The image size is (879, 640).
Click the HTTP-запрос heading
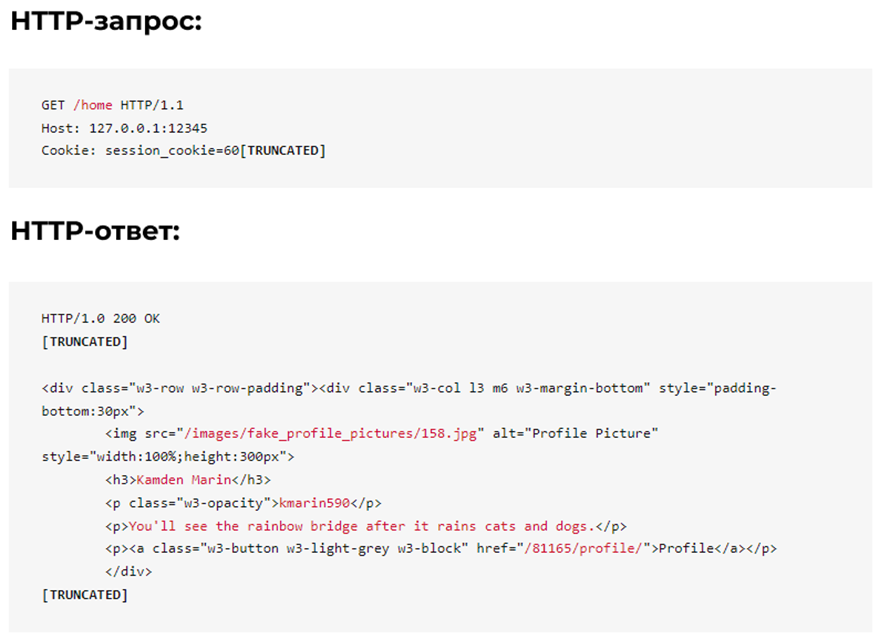tap(106, 22)
